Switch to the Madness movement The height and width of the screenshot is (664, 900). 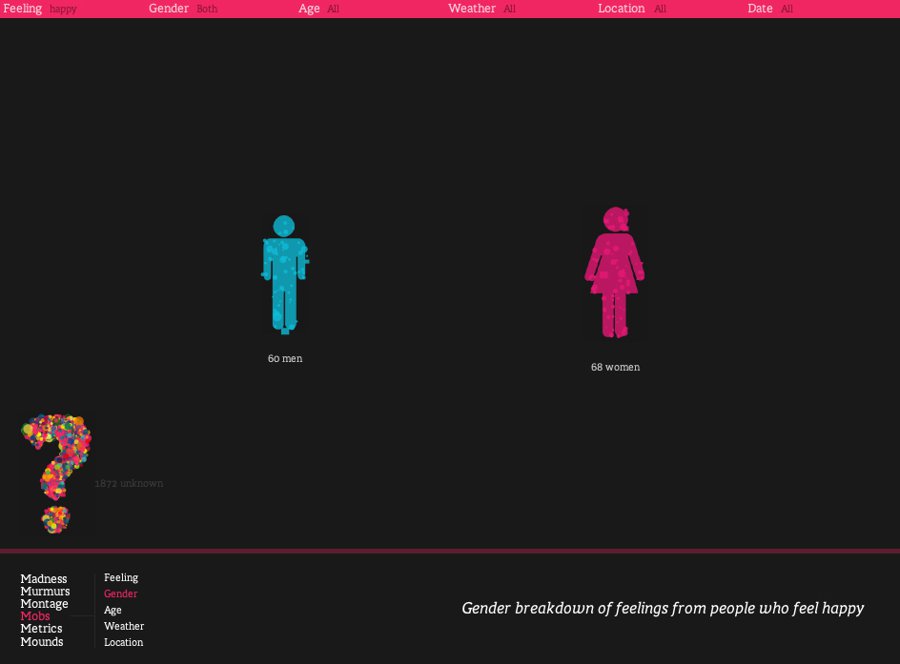pos(44,579)
